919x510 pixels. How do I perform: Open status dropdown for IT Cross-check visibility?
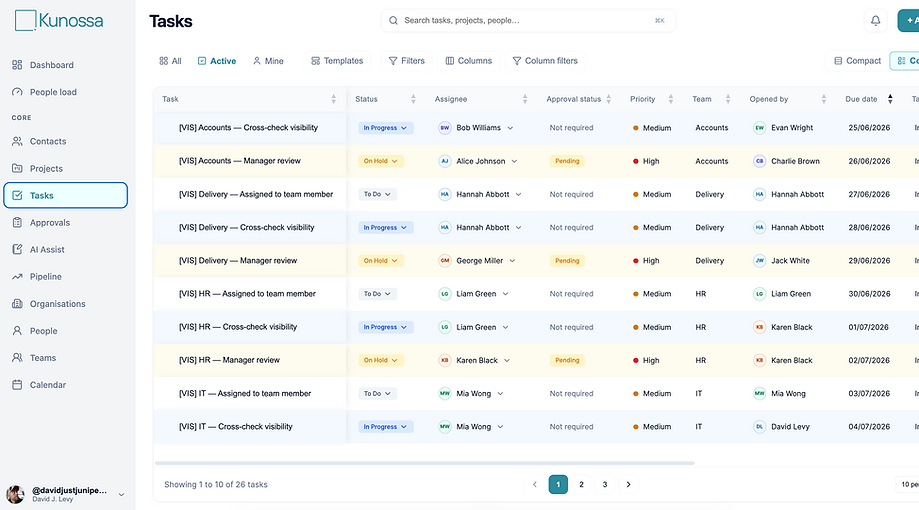386,427
